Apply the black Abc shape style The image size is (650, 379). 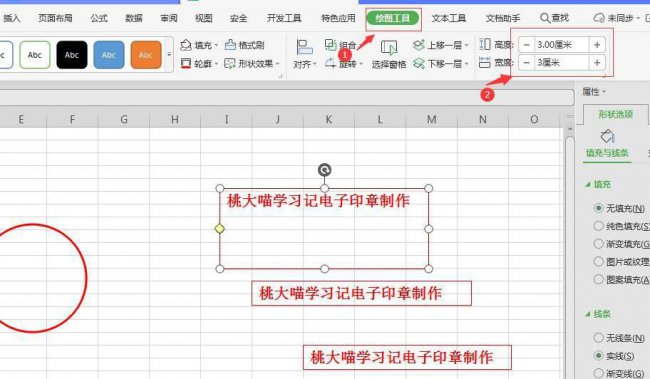point(72,55)
